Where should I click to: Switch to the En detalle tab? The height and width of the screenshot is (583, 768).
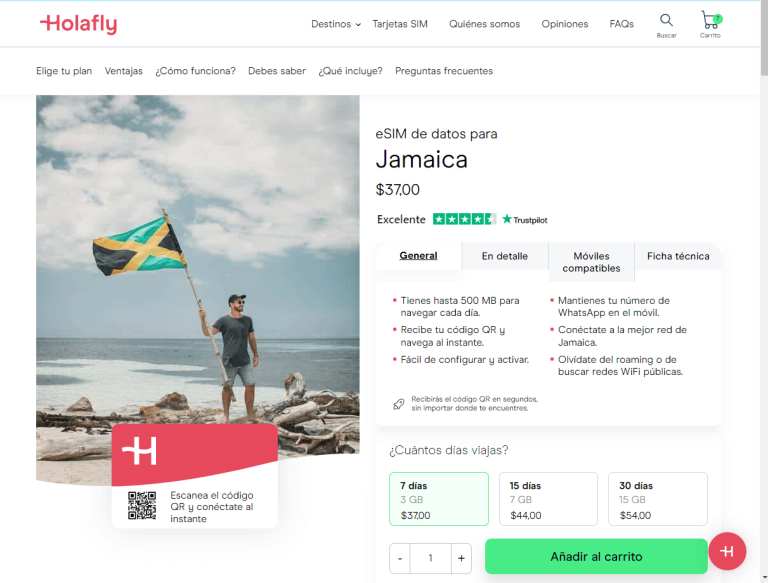[x=504, y=256]
